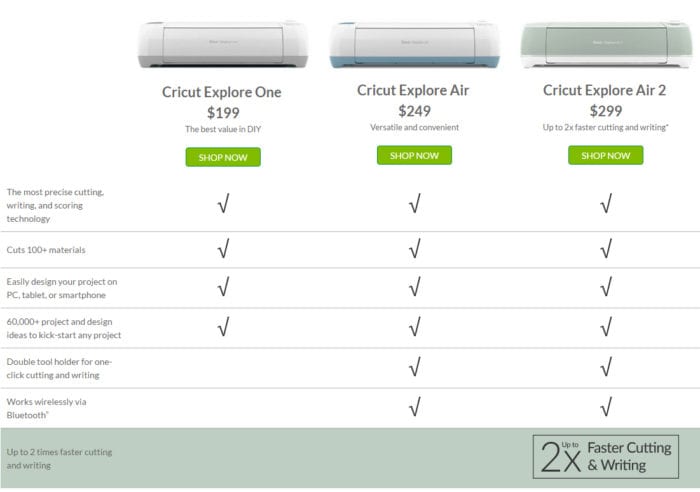Open the Cricut Explore One machine image
Image resolution: width=700 pixels, height=492 pixels.
[x=223, y=45]
